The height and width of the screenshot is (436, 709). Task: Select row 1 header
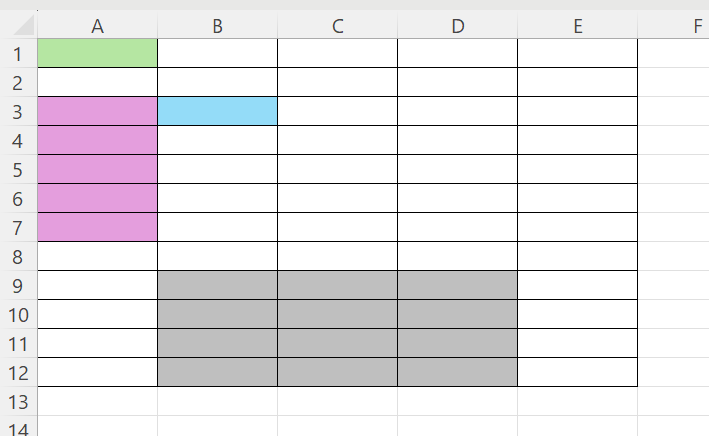pyautogui.click(x=18, y=53)
